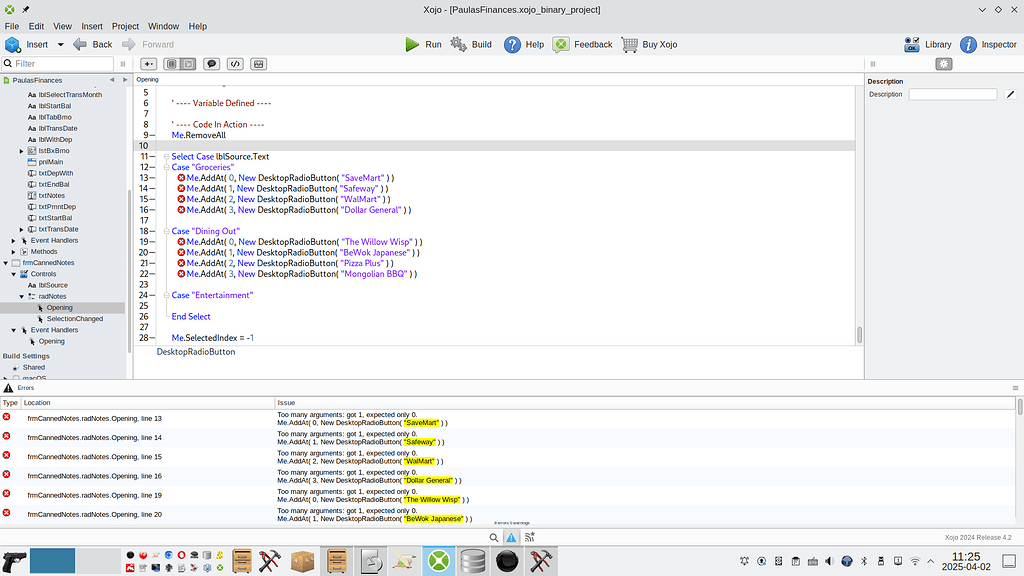This screenshot has height=576, width=1024.
Task: Collapse the Controls node under frmCannedNotes
Action: [14, 274]
